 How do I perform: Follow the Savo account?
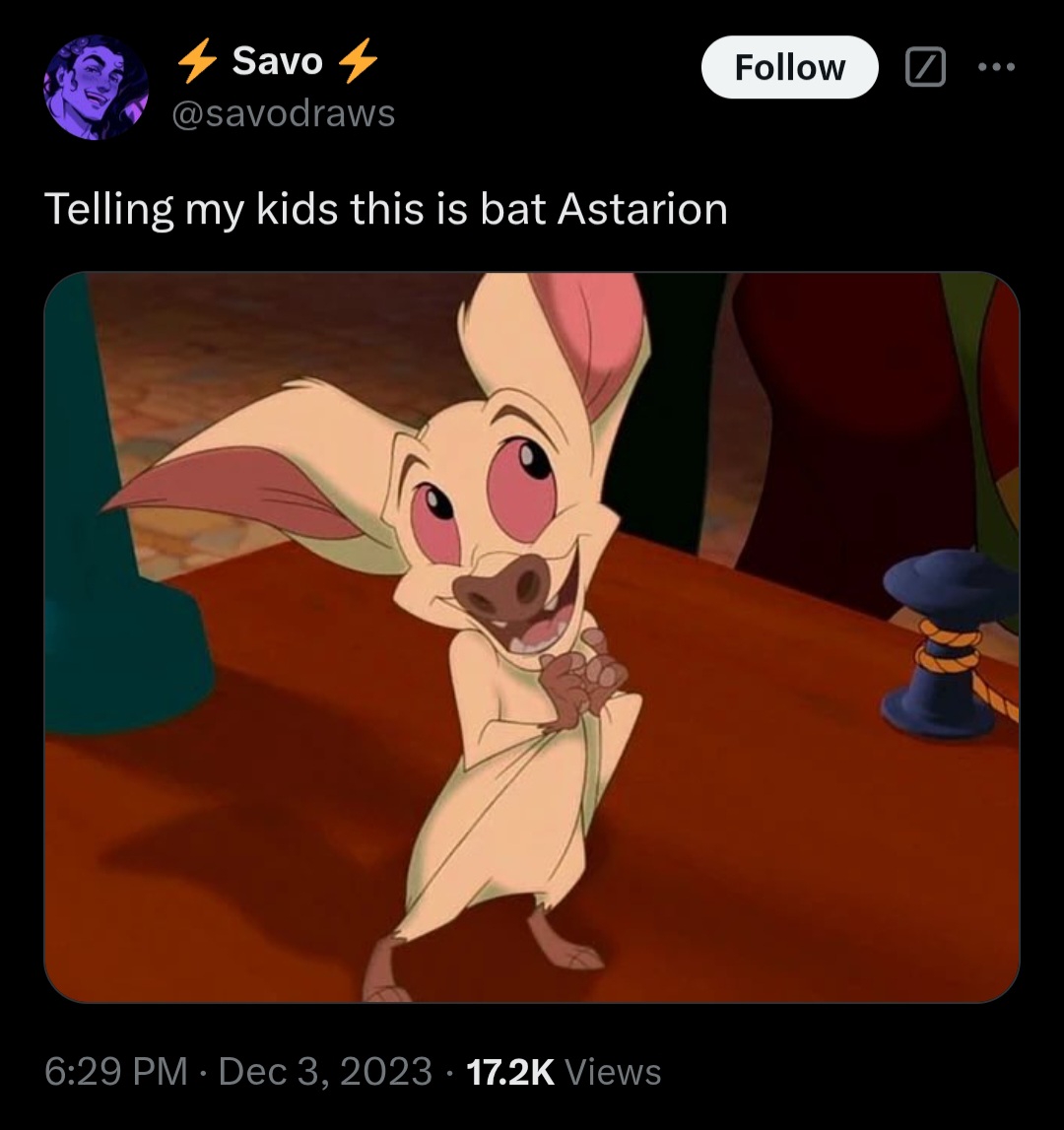point(789,67)
